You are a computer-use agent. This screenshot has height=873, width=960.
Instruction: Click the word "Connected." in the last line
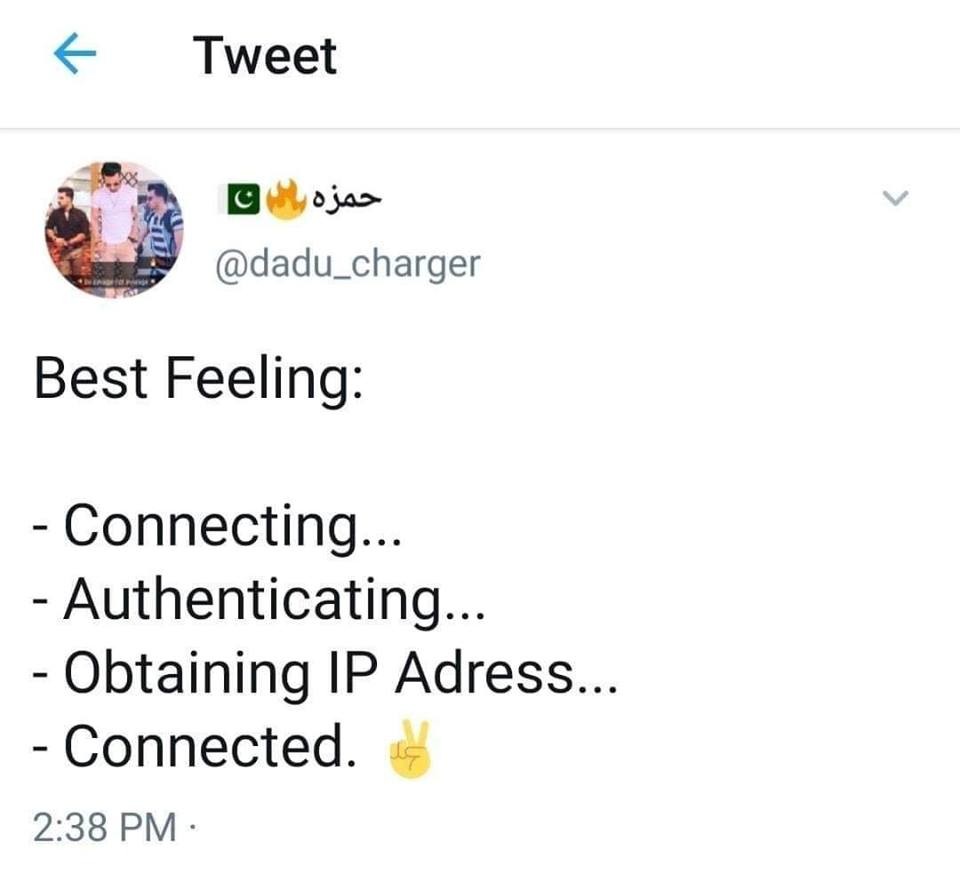(211, 746)
